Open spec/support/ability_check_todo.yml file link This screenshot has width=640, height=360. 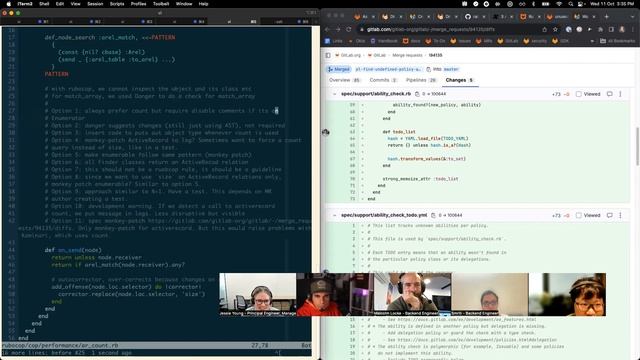384,215
